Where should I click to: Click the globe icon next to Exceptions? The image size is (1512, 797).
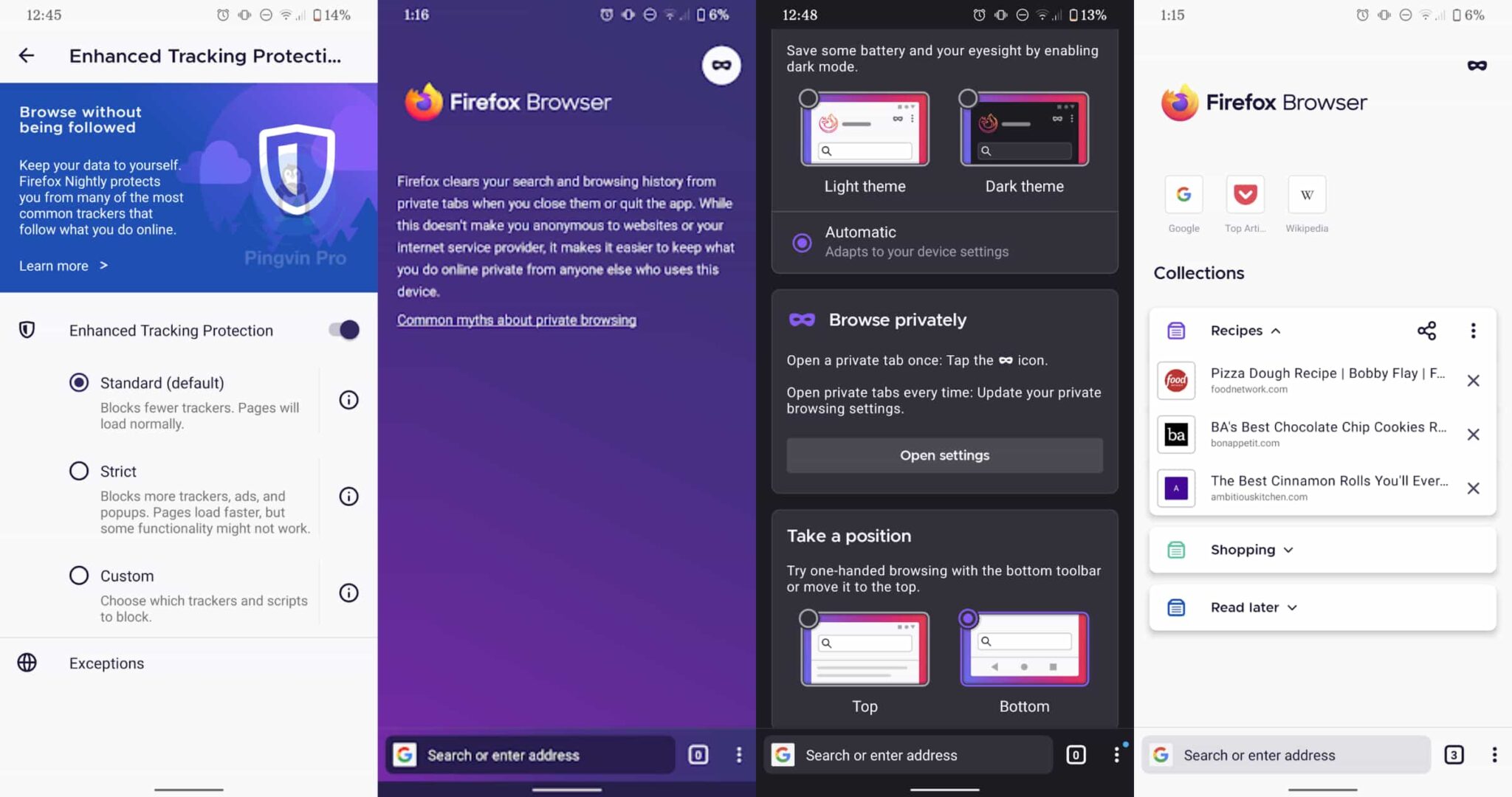click(x=26, y=662)
